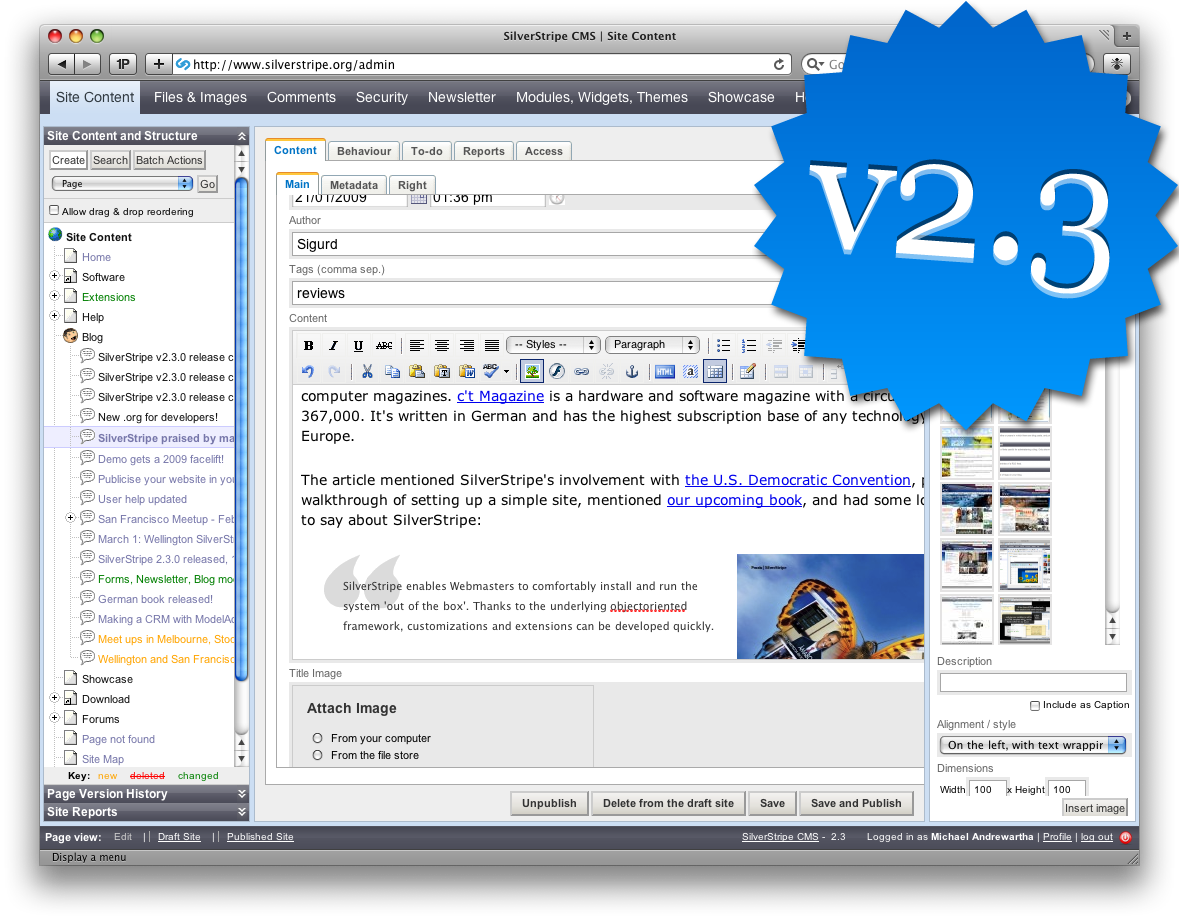This screenshot has width=1179, height=920.
Task: Click the Cut icon in editor toolbar
Action: coord(366,371)
